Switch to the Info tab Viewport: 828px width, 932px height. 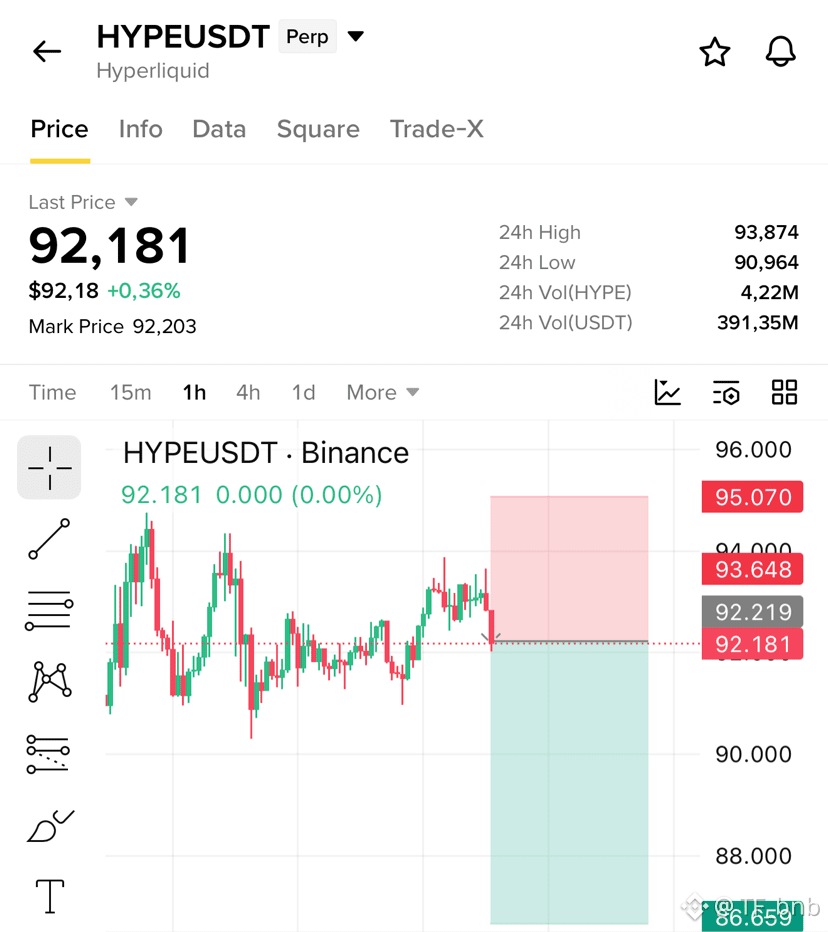[x=141, y=129]
